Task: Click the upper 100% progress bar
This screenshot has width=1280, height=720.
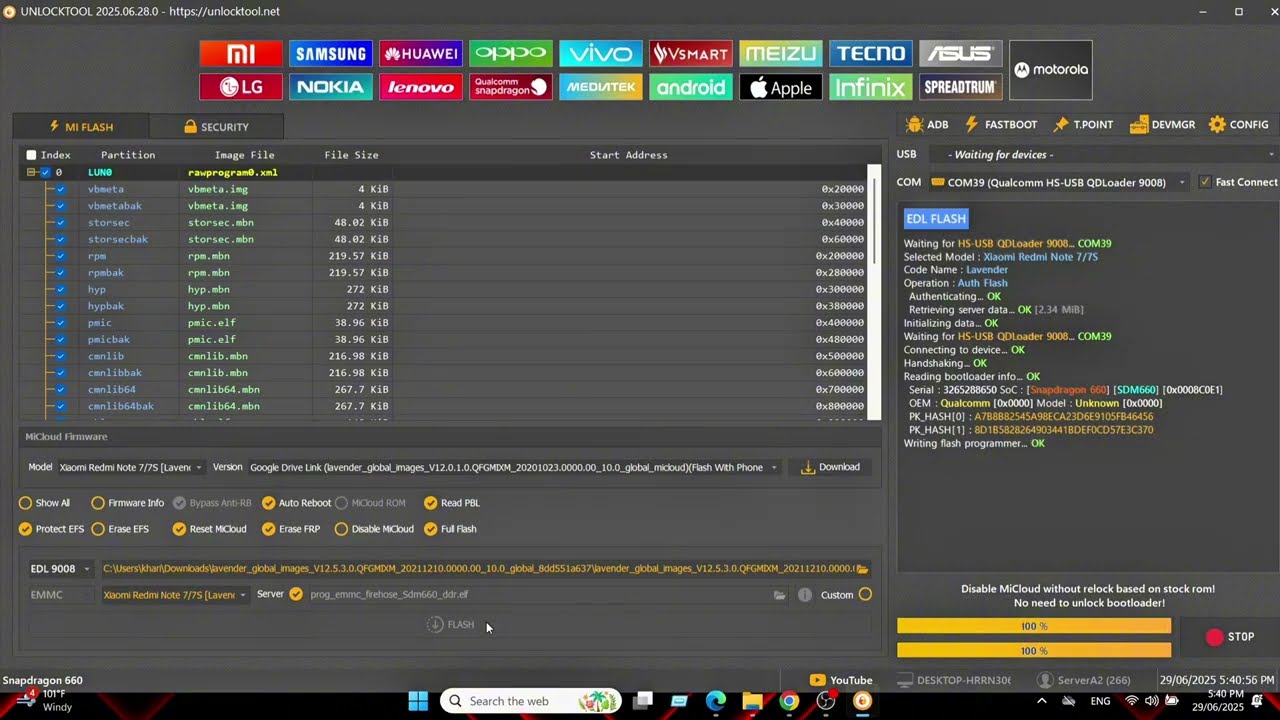Action: [x=1034, y=626]
